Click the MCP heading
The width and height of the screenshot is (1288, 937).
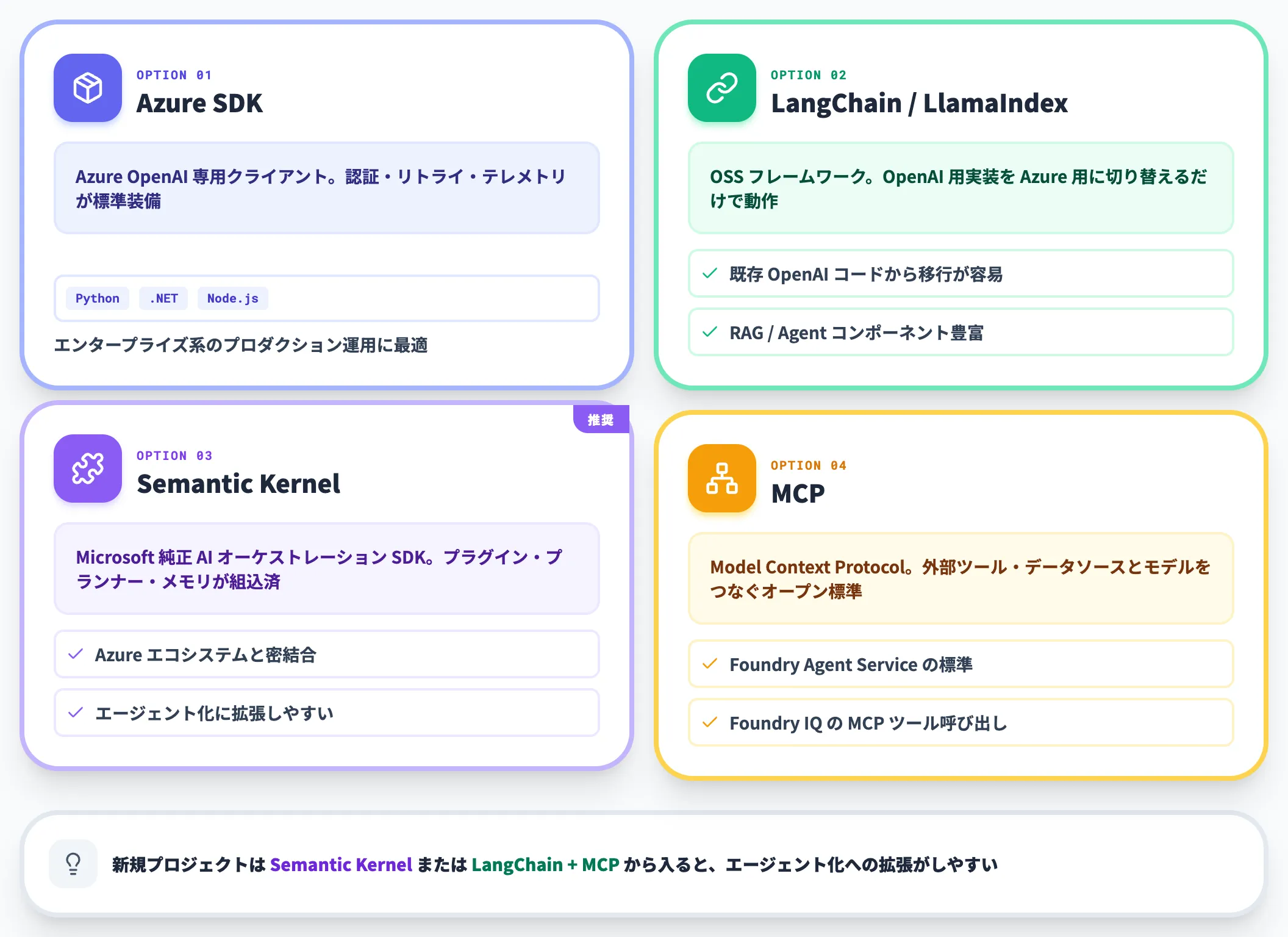798,494
